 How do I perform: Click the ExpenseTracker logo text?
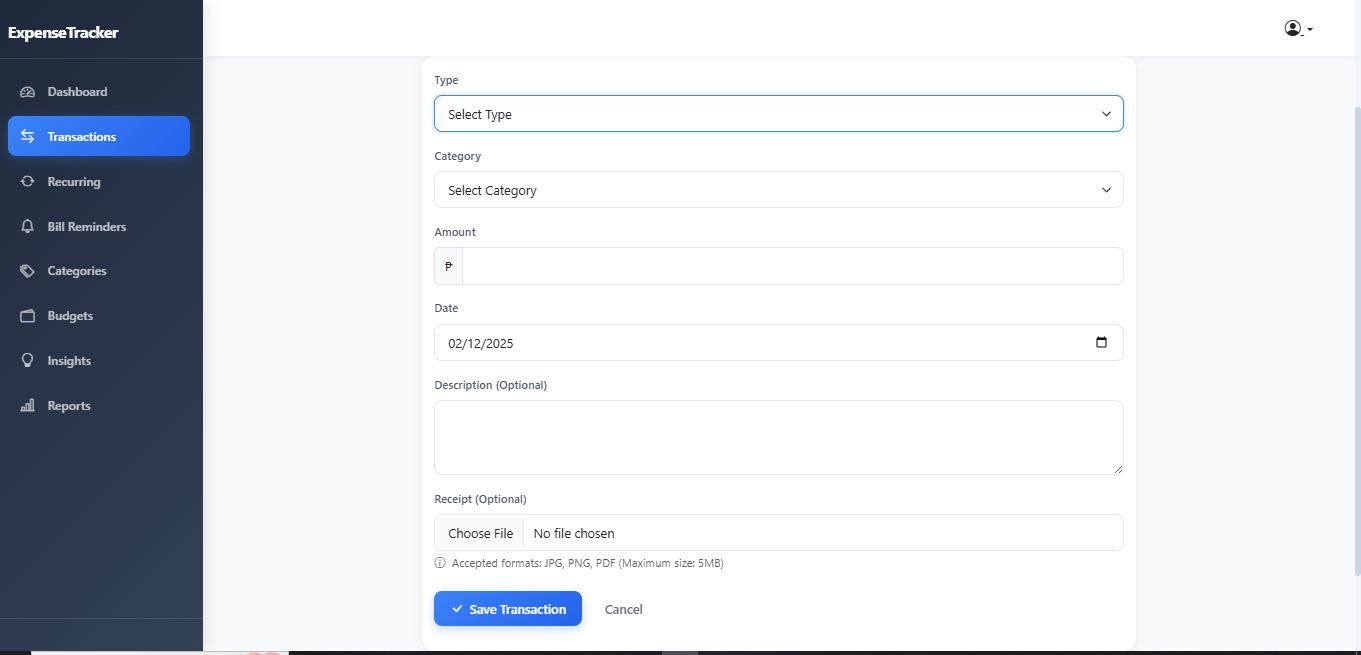click(63, 33)
